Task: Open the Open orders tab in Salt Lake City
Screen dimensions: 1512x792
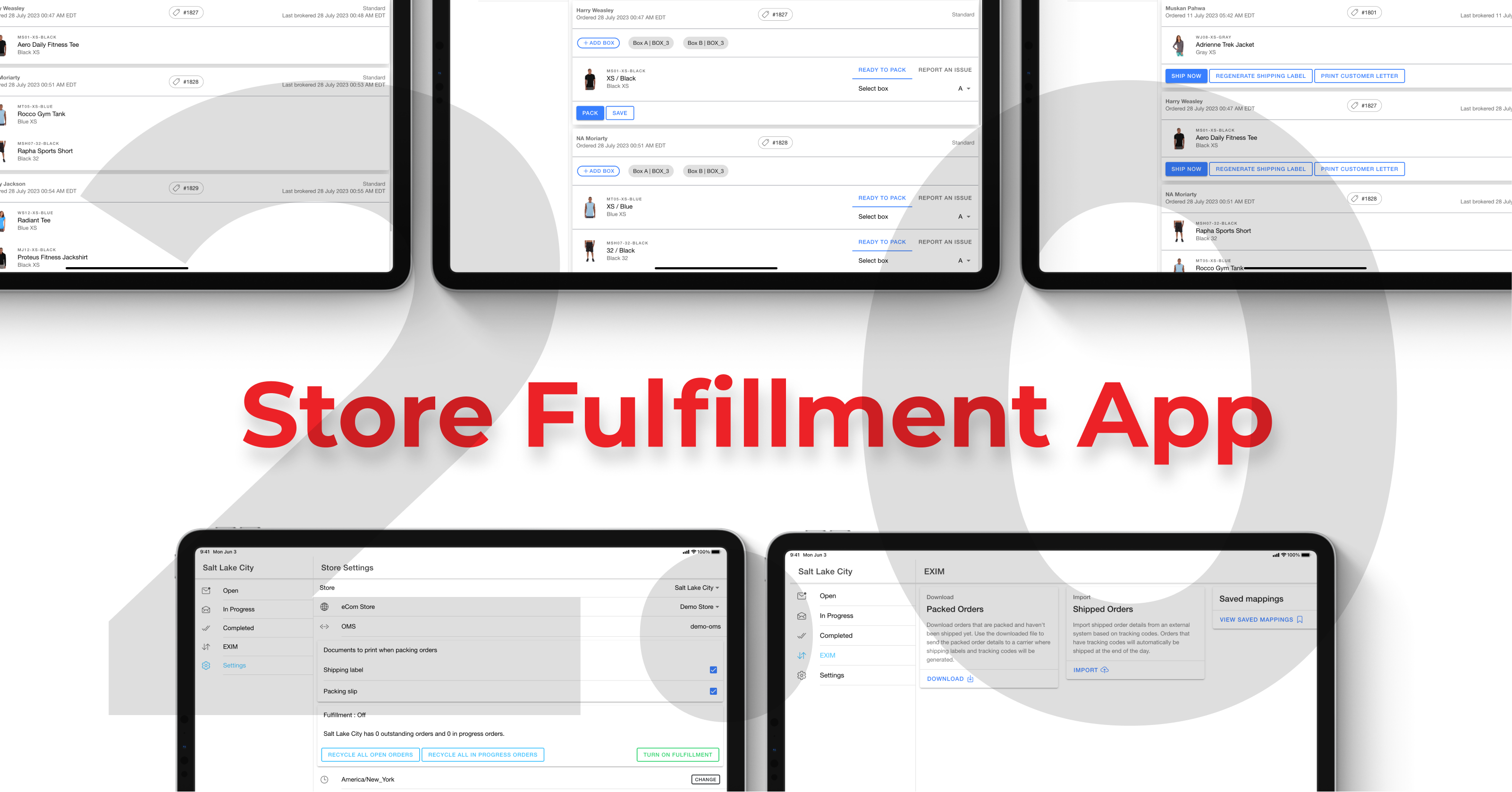Action: coord(231,591)
